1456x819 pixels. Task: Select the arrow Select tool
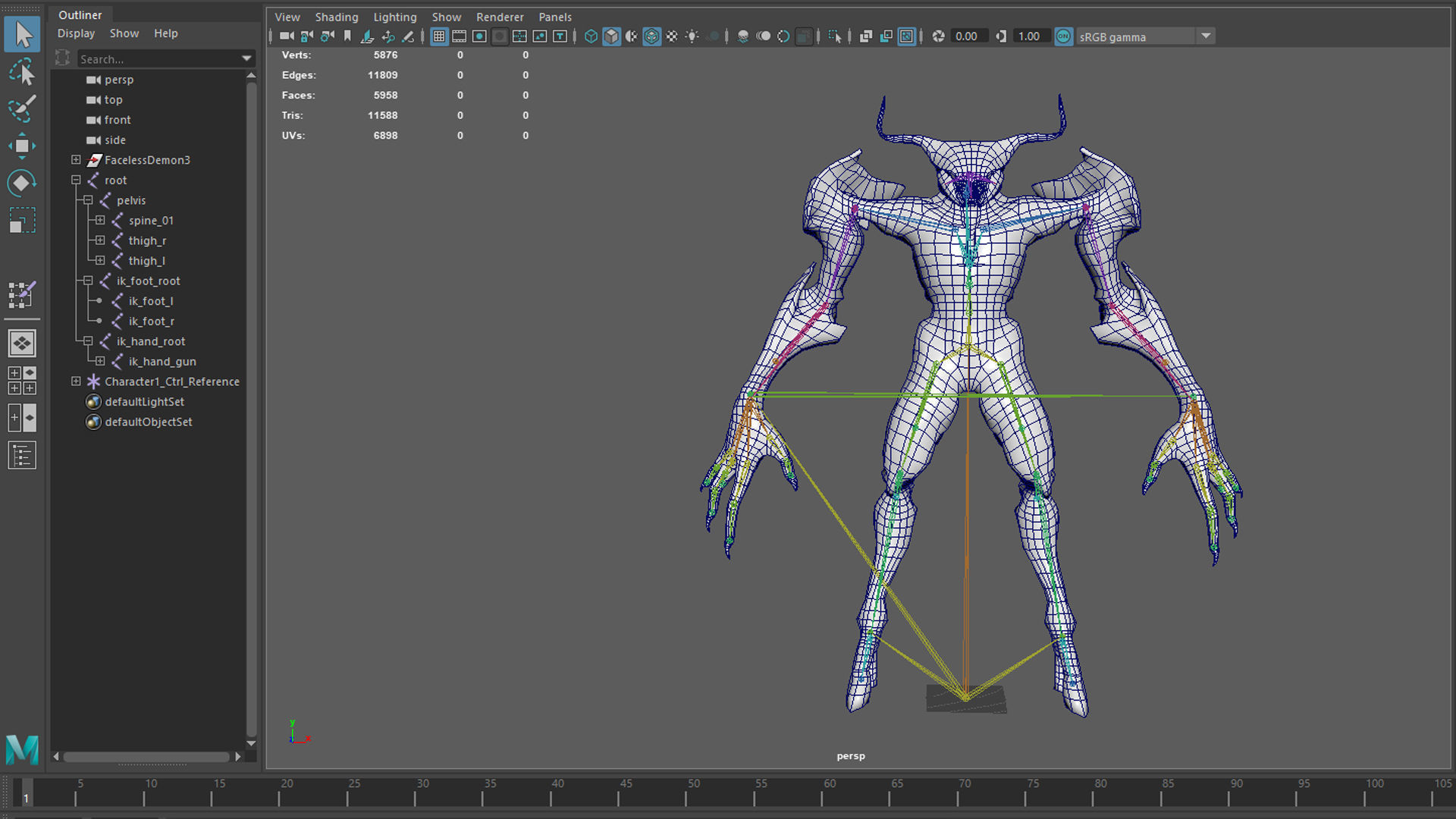(22, 34)
